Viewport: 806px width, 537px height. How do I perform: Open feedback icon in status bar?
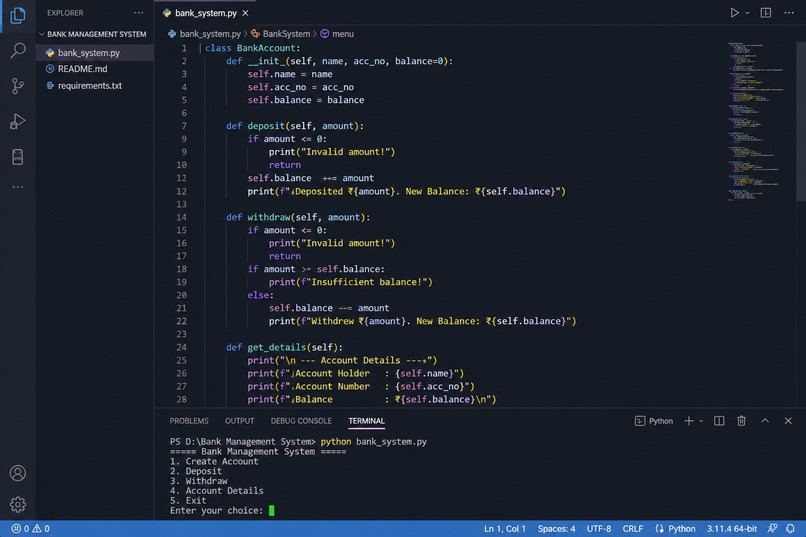[x=772, y=528]
